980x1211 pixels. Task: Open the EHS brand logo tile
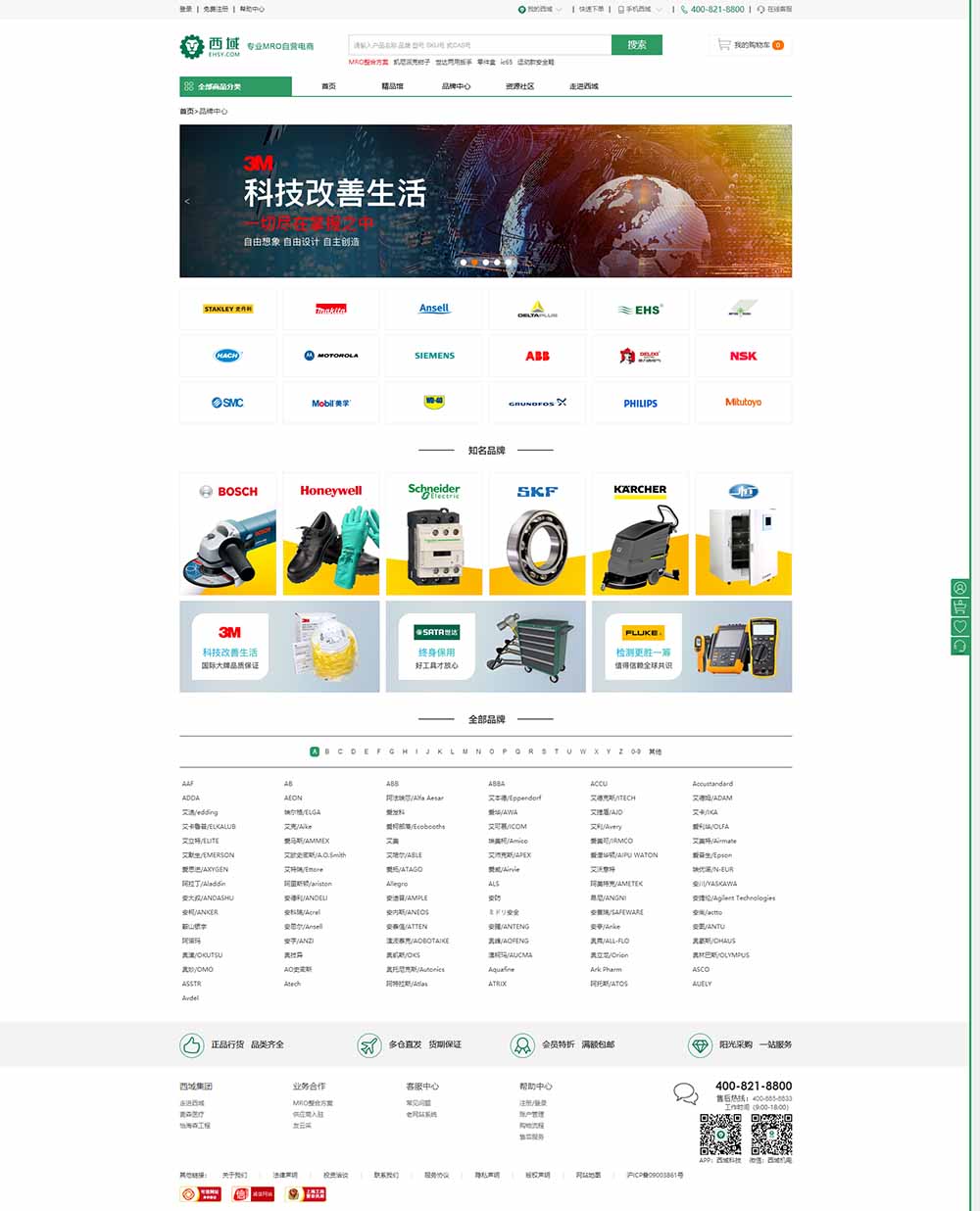pos(640,309)
